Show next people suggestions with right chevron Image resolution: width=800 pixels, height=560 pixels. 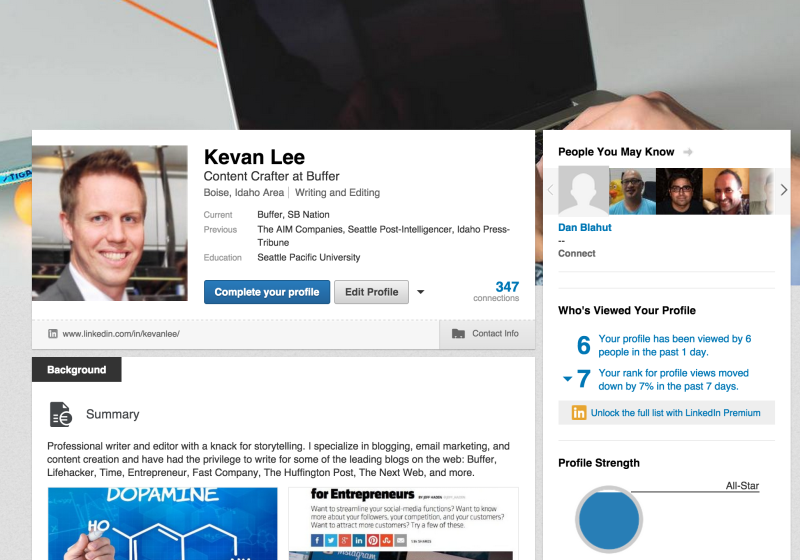click(784, 190)
